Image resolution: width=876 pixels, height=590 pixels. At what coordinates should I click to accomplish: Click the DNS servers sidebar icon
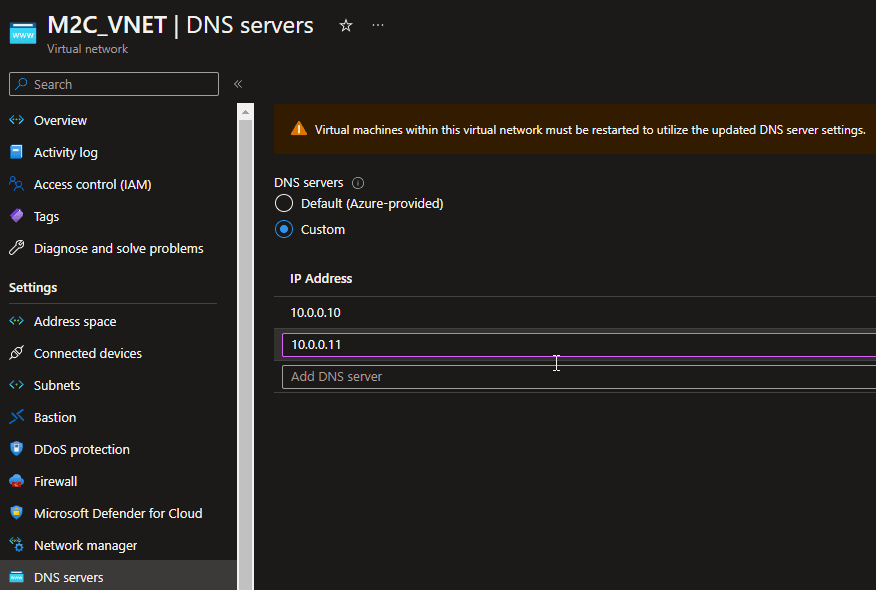click(17, 577)
